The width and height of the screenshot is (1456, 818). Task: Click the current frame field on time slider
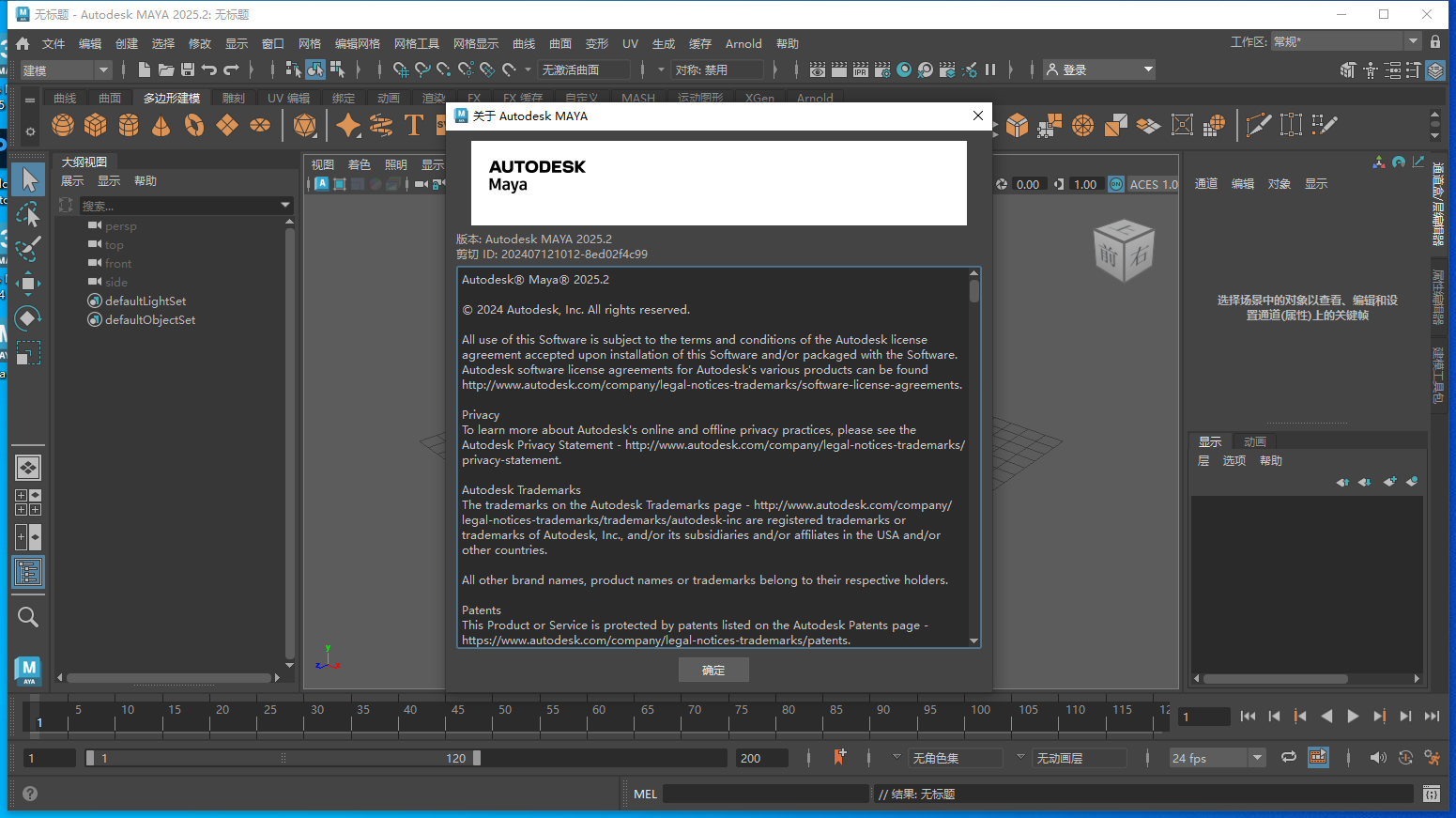tap(1204, 717)
